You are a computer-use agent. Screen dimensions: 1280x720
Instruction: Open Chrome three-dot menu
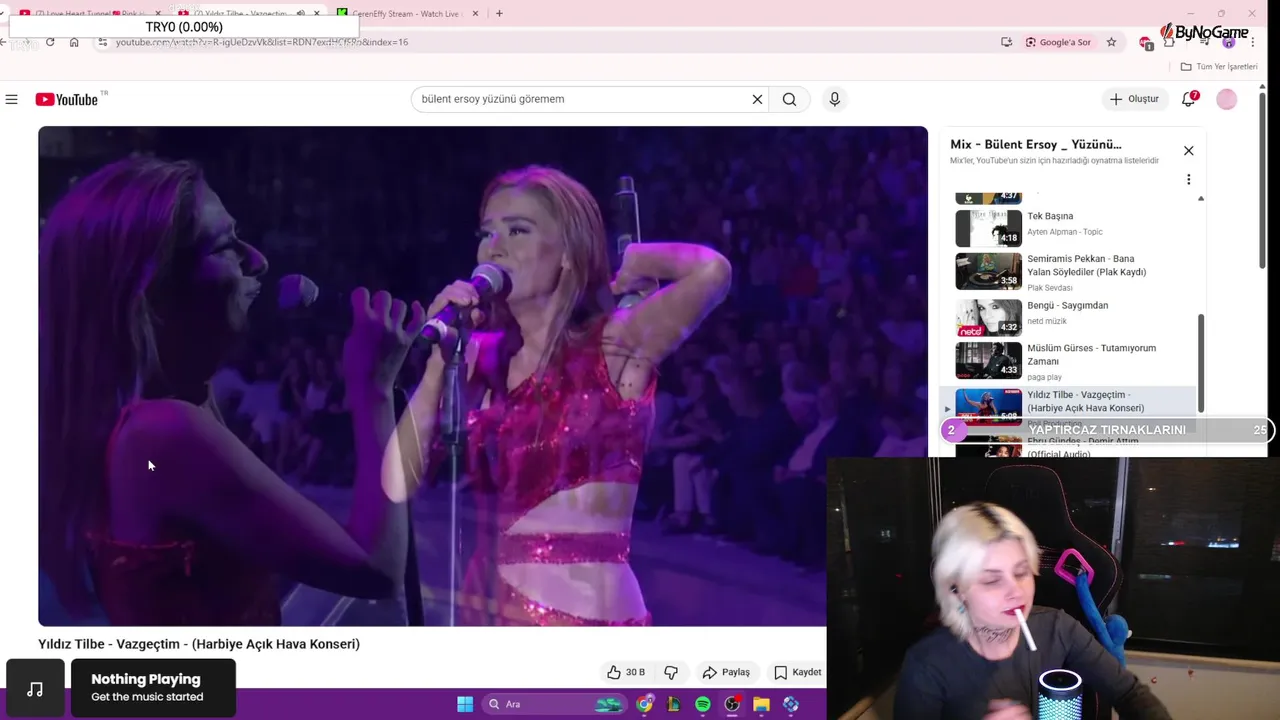pos(1253,42)
